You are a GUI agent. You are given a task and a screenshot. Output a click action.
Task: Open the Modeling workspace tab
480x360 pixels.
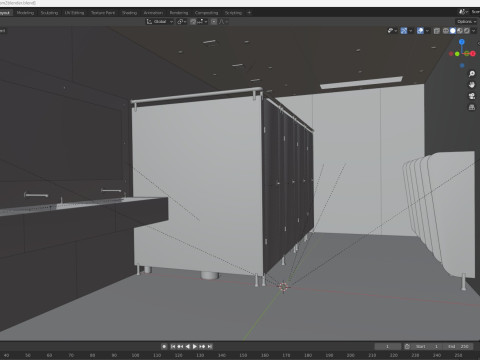pos(25,13)
